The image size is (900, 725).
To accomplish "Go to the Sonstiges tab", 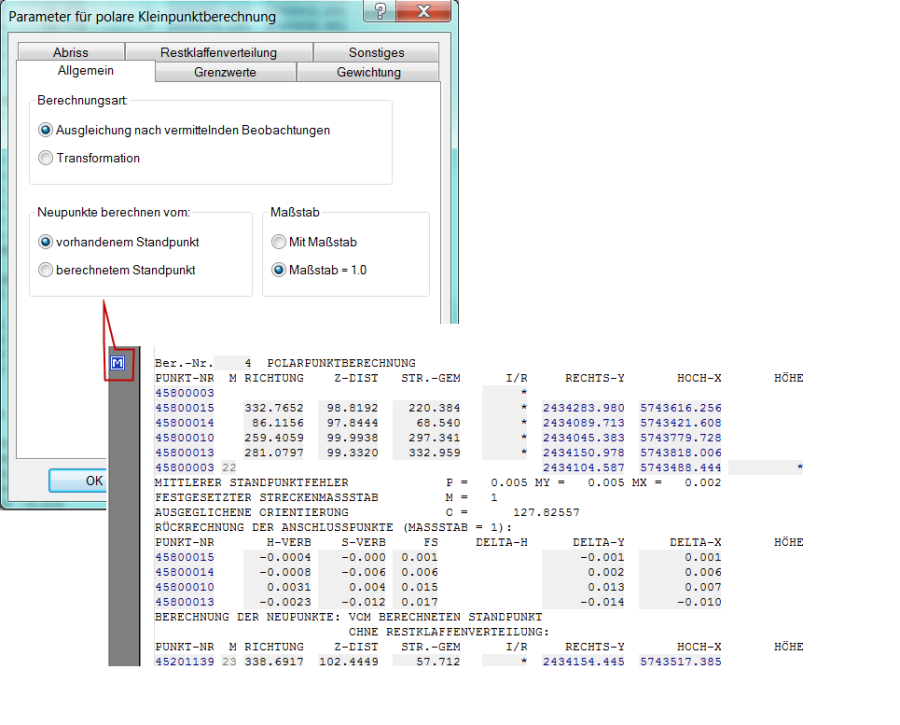I will coord(376,52).
